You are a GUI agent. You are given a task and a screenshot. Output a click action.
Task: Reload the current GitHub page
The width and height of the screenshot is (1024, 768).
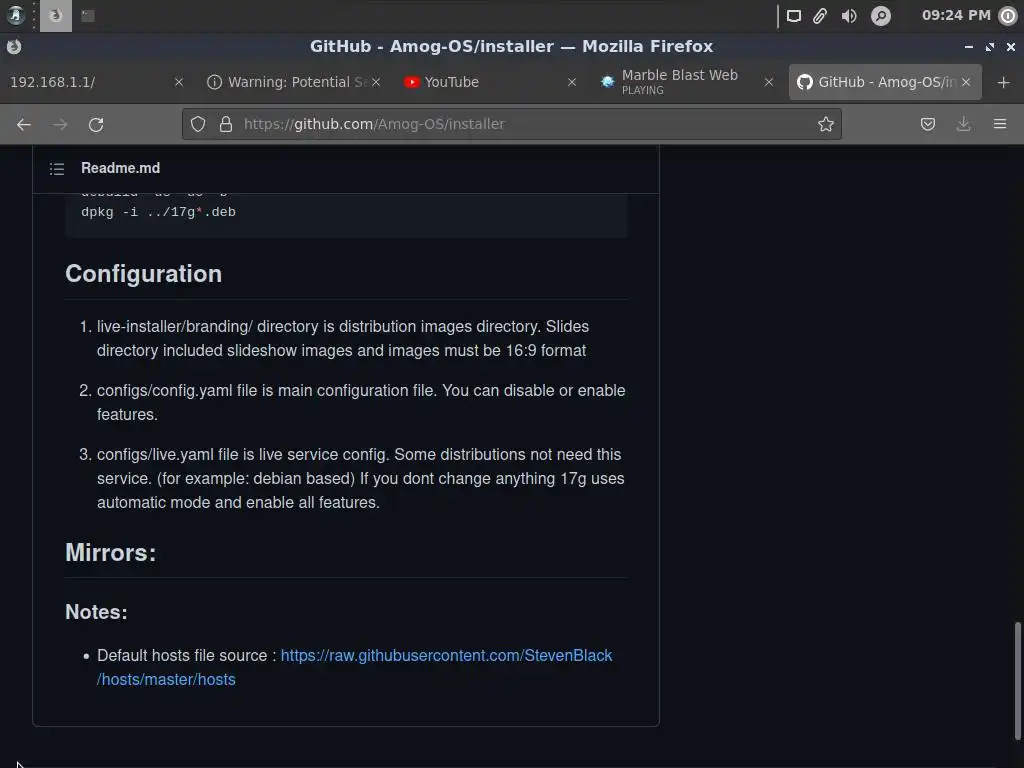[x=96, y=124]
